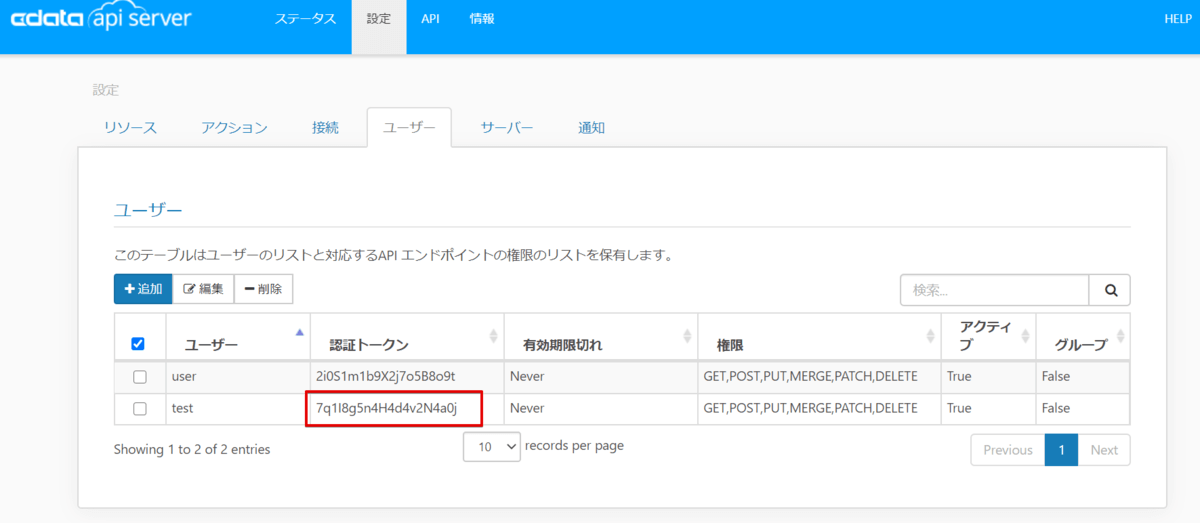Focus the 検索 search input field
The image size is (1200, 523).
coord(994,290)
